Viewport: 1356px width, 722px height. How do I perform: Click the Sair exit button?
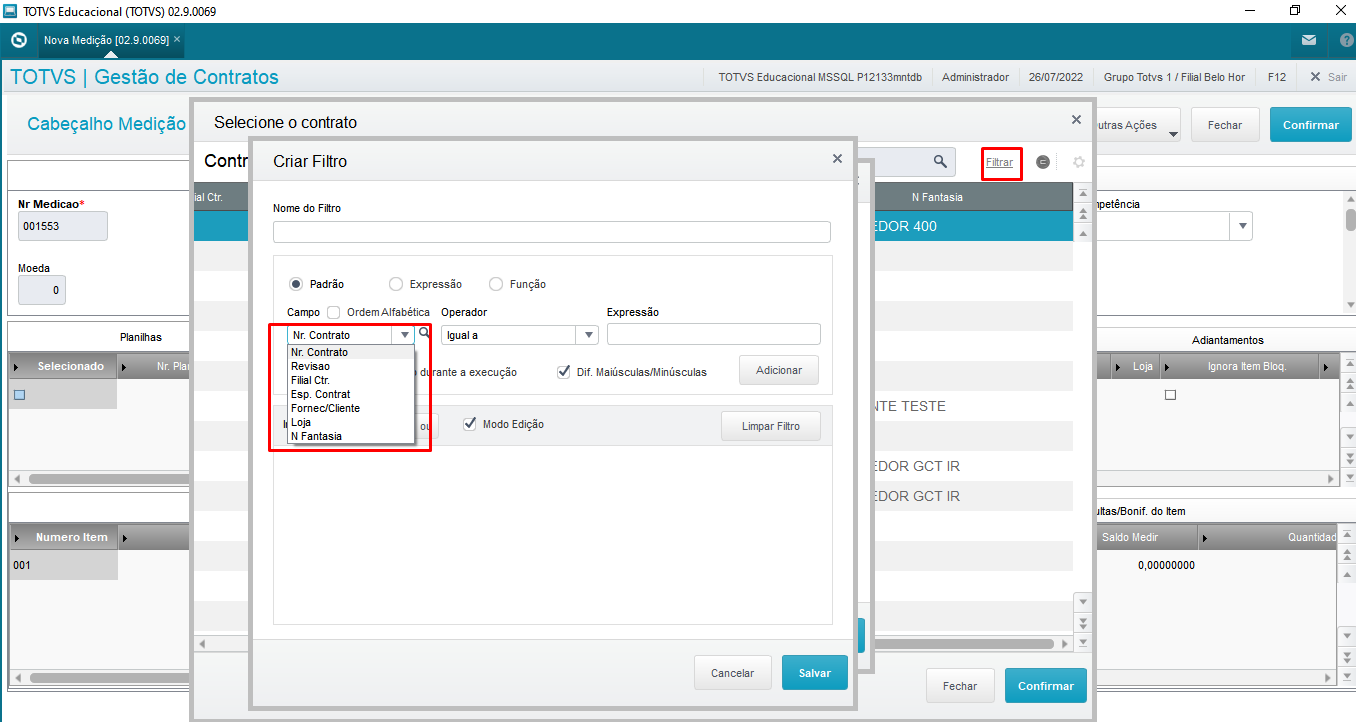(x=1328, y=77)
